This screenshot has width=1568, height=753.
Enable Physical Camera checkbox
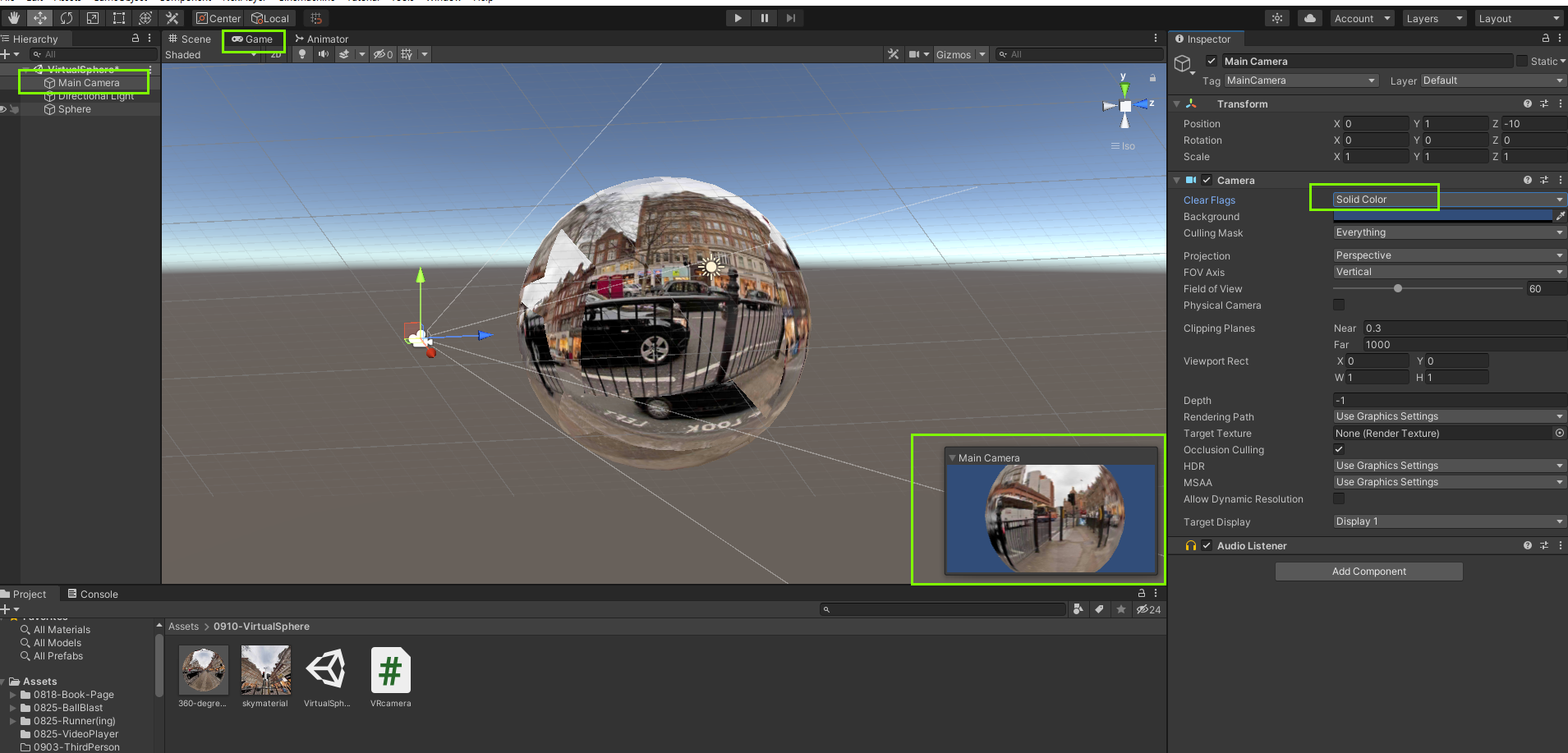(1339, 305)
